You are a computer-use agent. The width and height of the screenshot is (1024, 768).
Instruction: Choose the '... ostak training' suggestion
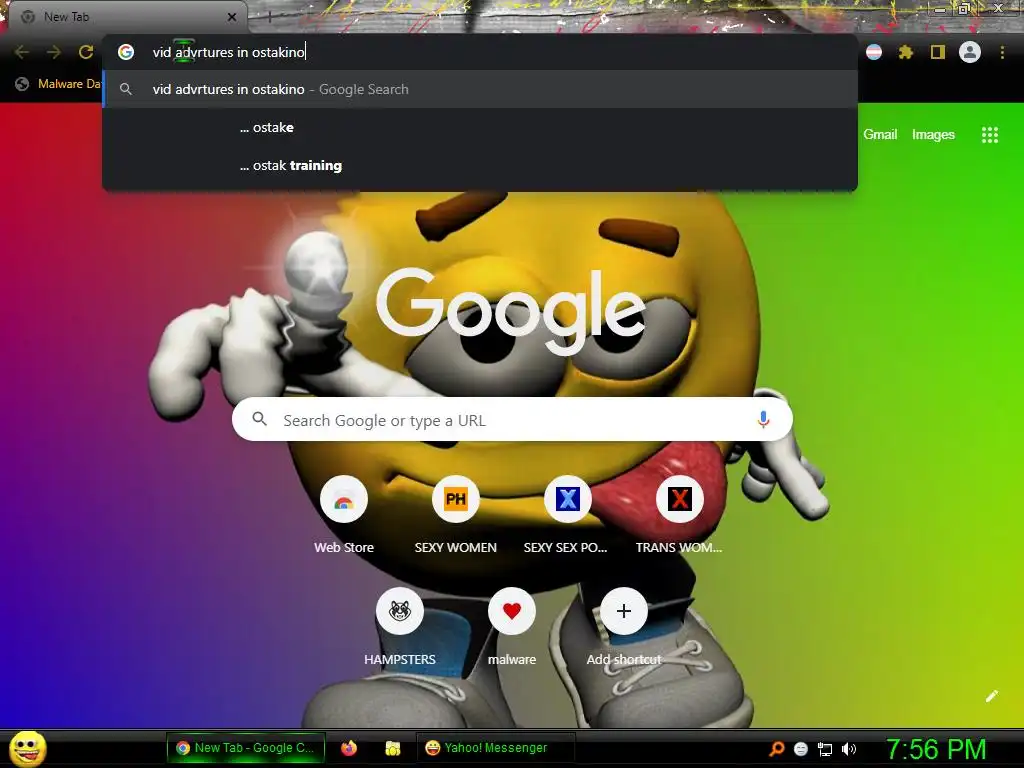tap(480, 165)
